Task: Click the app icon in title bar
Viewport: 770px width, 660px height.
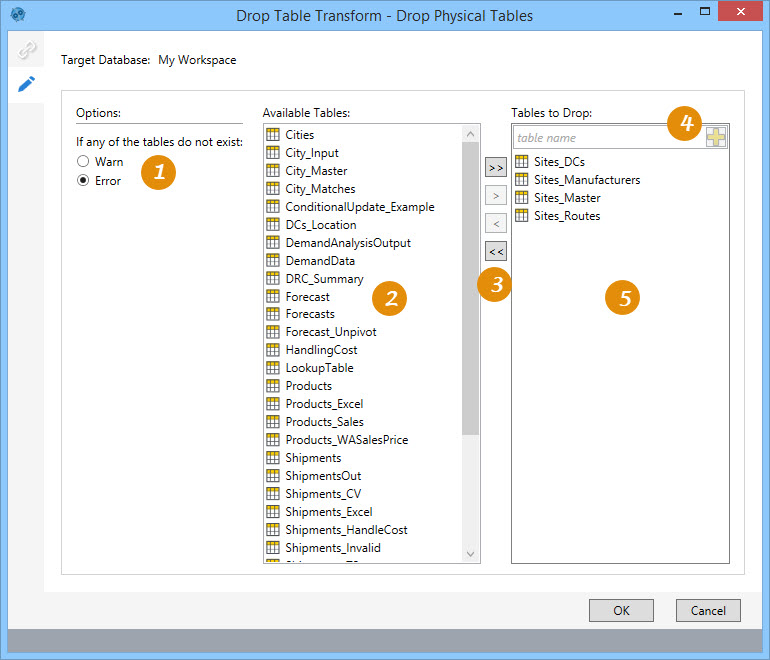Action: tap(17, 15)
